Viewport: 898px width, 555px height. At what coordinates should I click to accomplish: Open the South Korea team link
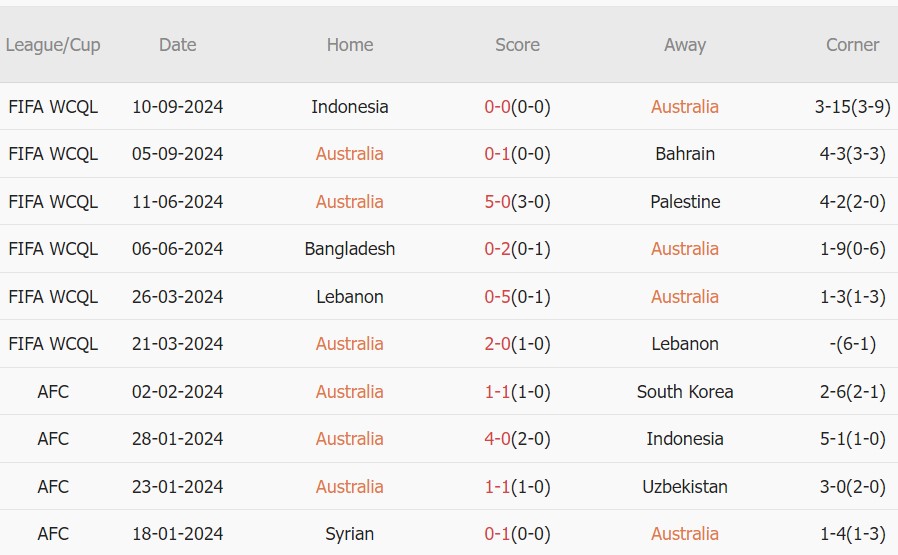[684, 392]
